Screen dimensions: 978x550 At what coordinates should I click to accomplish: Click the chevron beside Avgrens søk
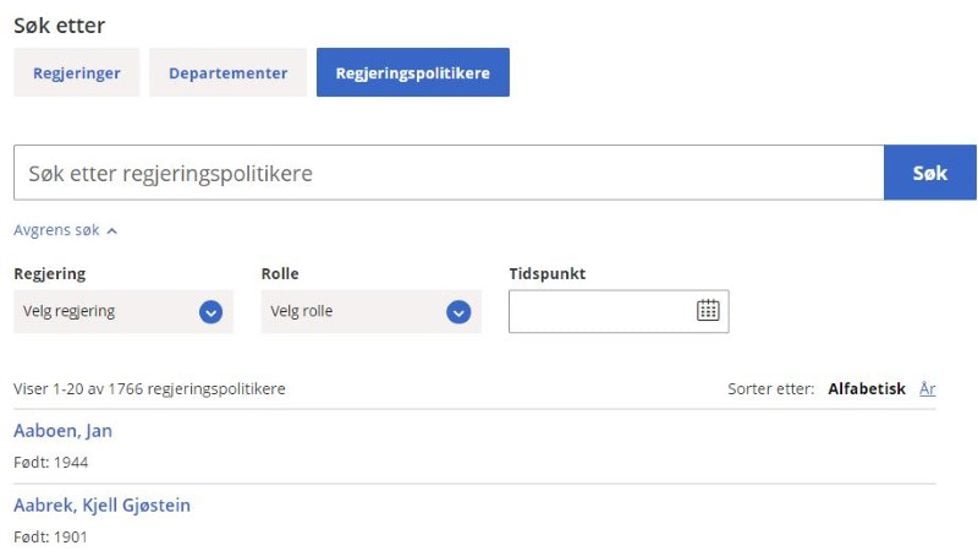(112, 231)
